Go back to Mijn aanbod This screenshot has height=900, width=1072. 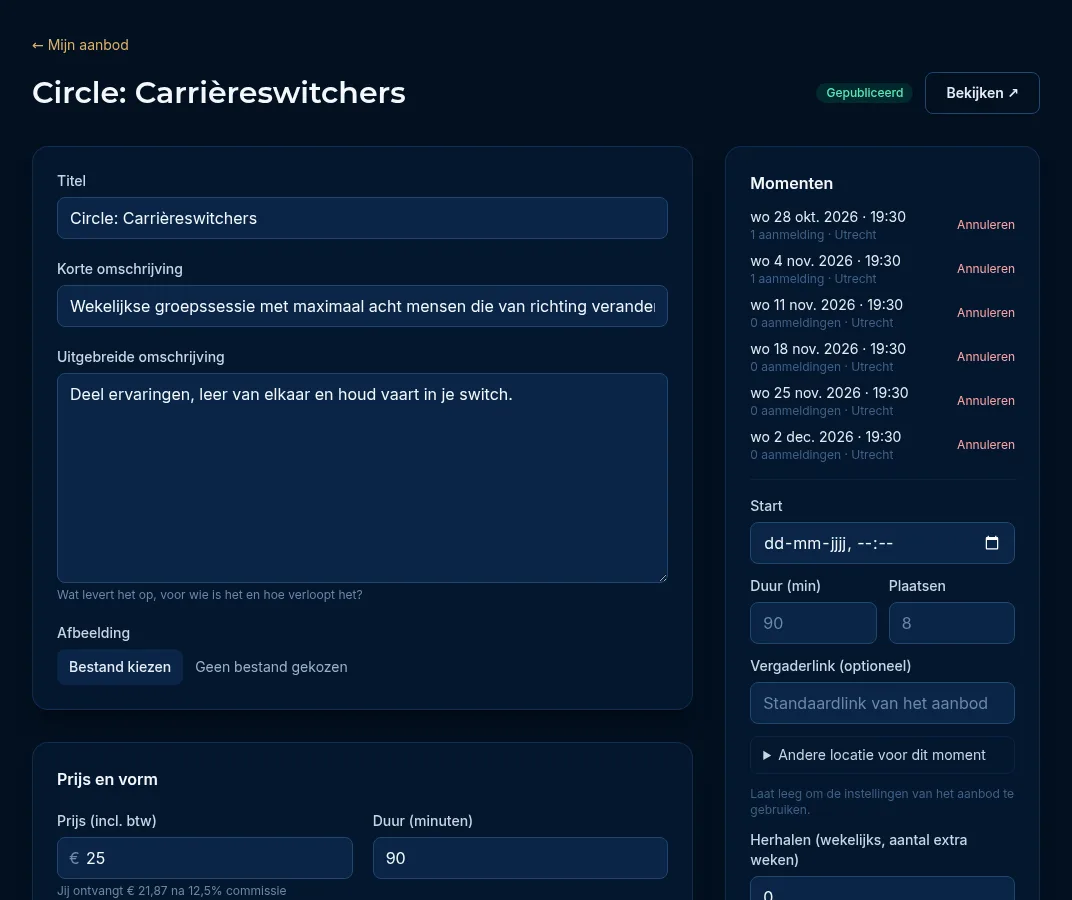click(80, 45)
